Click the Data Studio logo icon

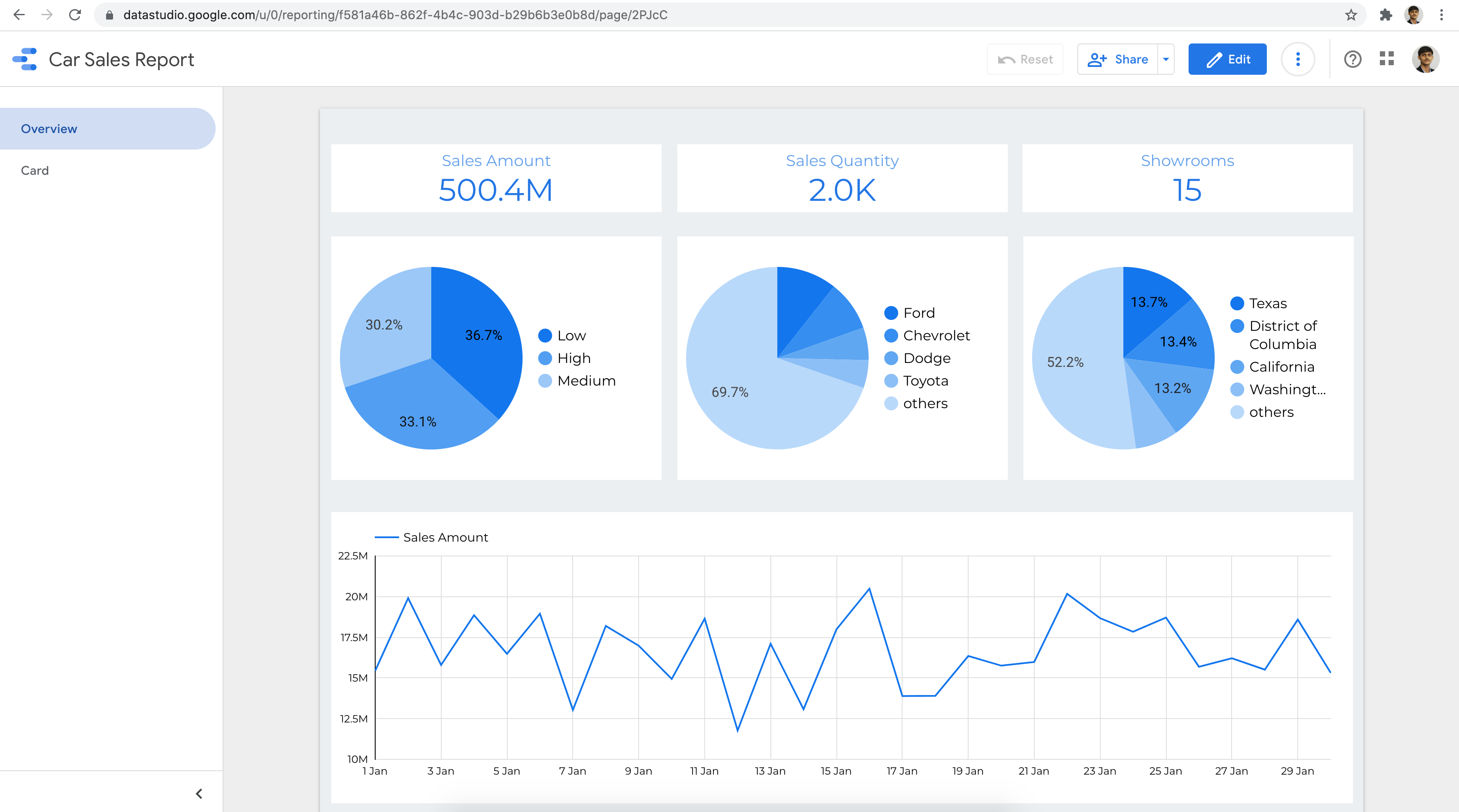coord(25,59)
